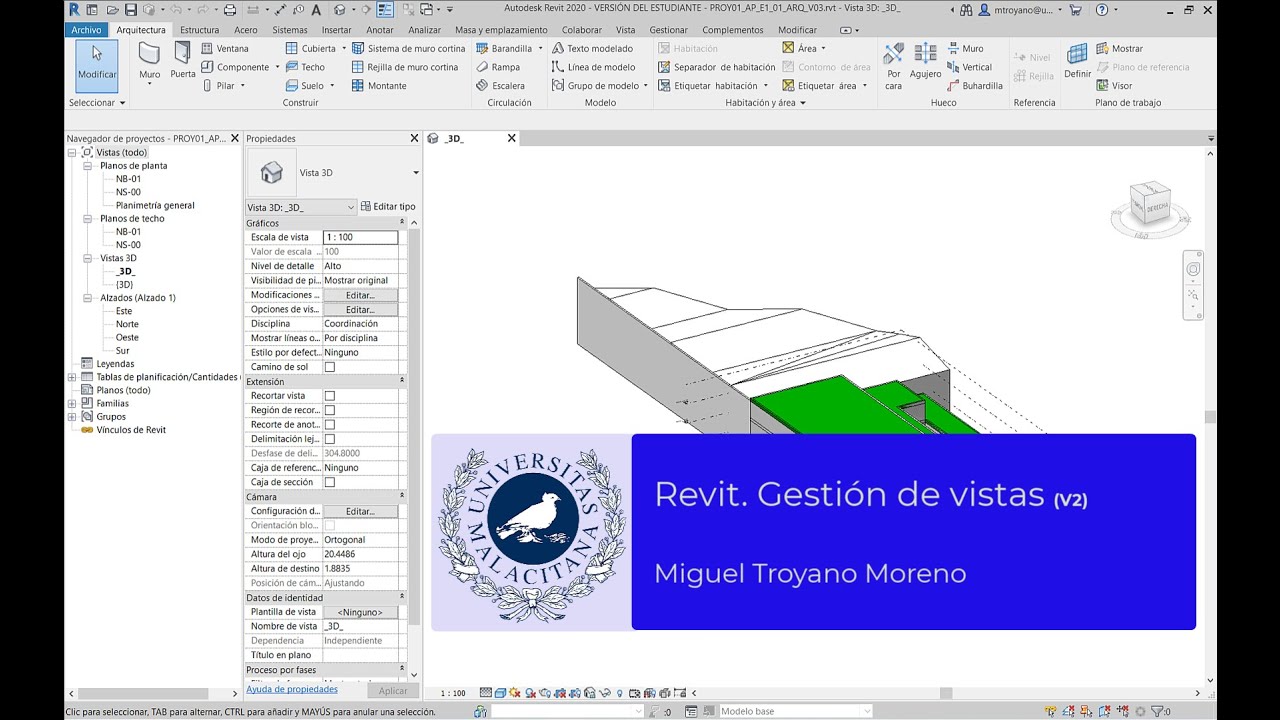Open the Seleccionar panel dropdown
Image resolution: width=1280 pixels, height=720 pixels.
tap(97, 103)
